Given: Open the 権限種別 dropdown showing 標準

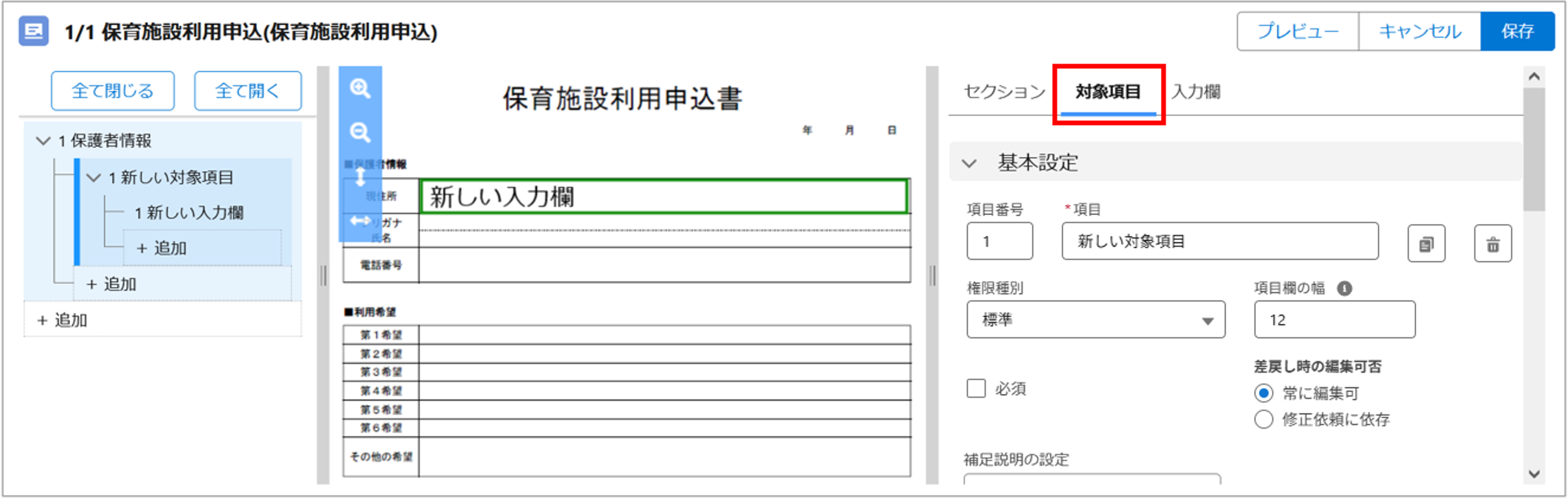Looking at the screenshot, I should pyautogui.click(x=1096, y=319).
